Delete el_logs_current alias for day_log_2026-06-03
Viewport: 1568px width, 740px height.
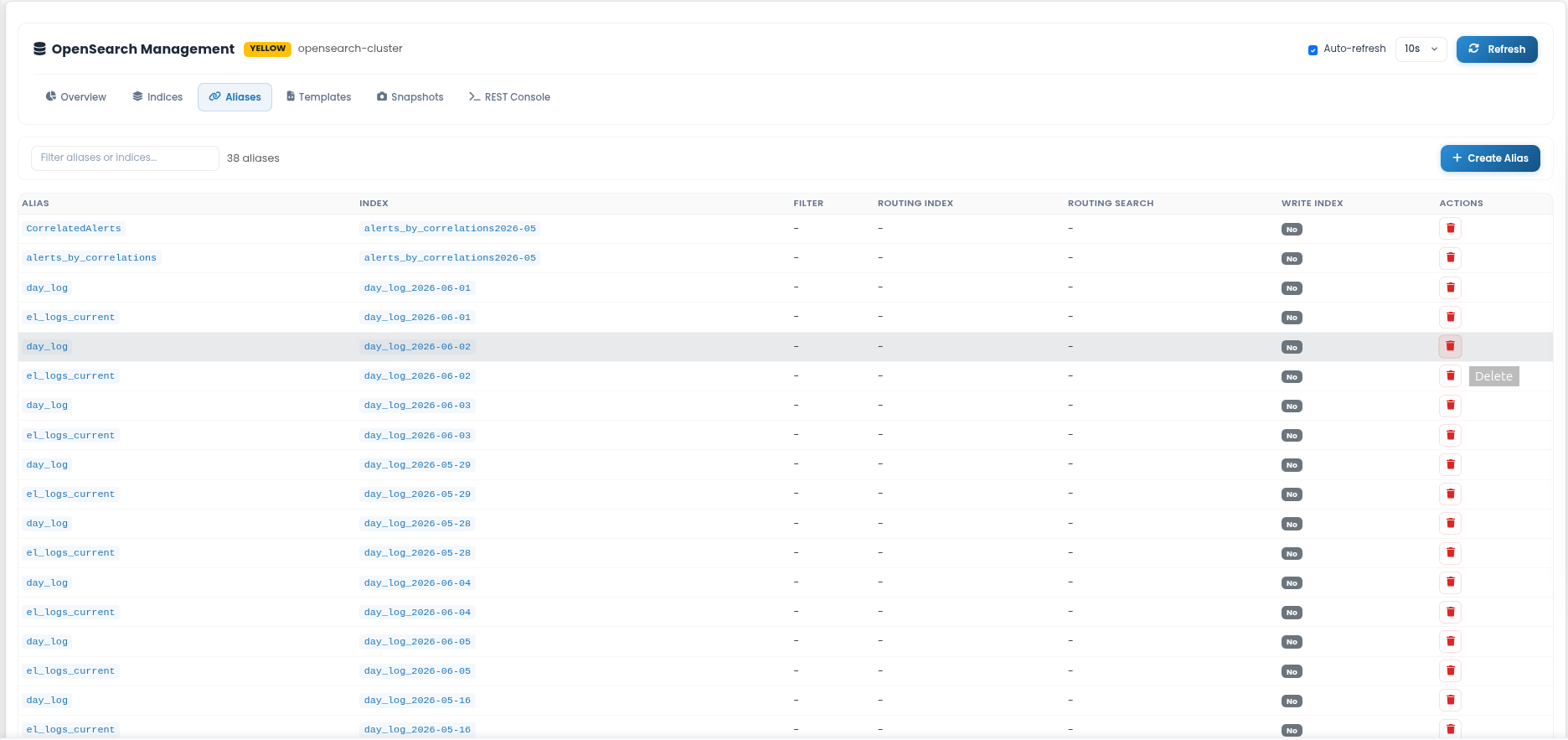pos(1450,436)
